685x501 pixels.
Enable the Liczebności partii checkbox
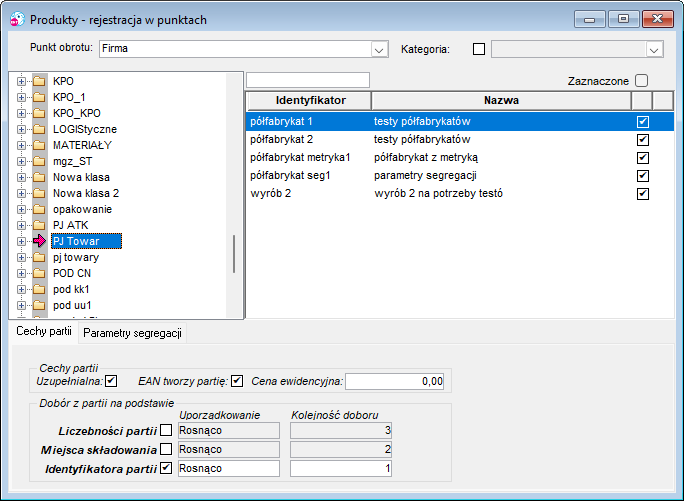(x=166, y=430)
